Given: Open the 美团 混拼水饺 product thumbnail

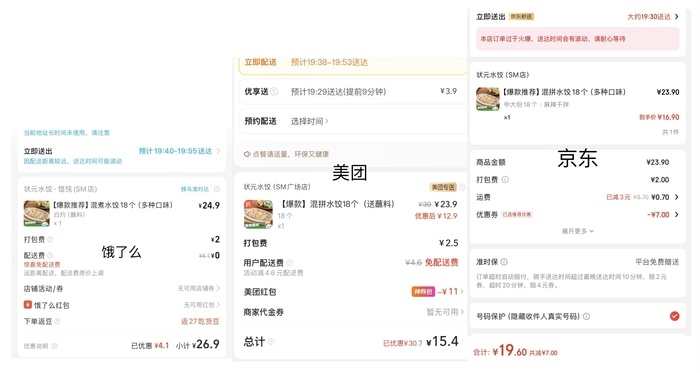Looking at the screenshot, I should pyautogui.click(x=258, y=214).
